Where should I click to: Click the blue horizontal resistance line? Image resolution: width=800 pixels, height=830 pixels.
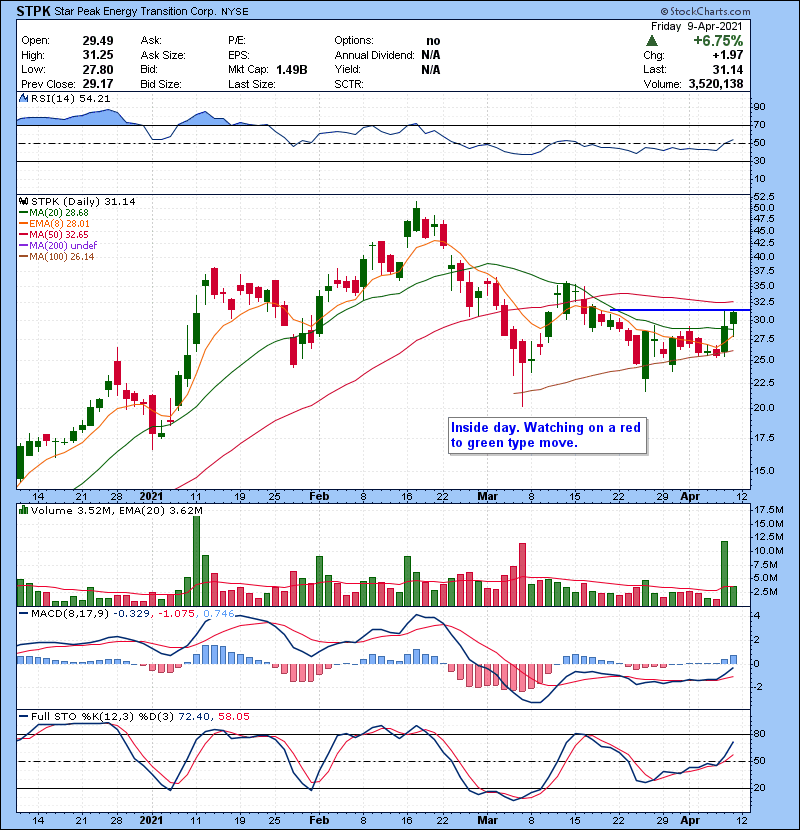(680, 310)
